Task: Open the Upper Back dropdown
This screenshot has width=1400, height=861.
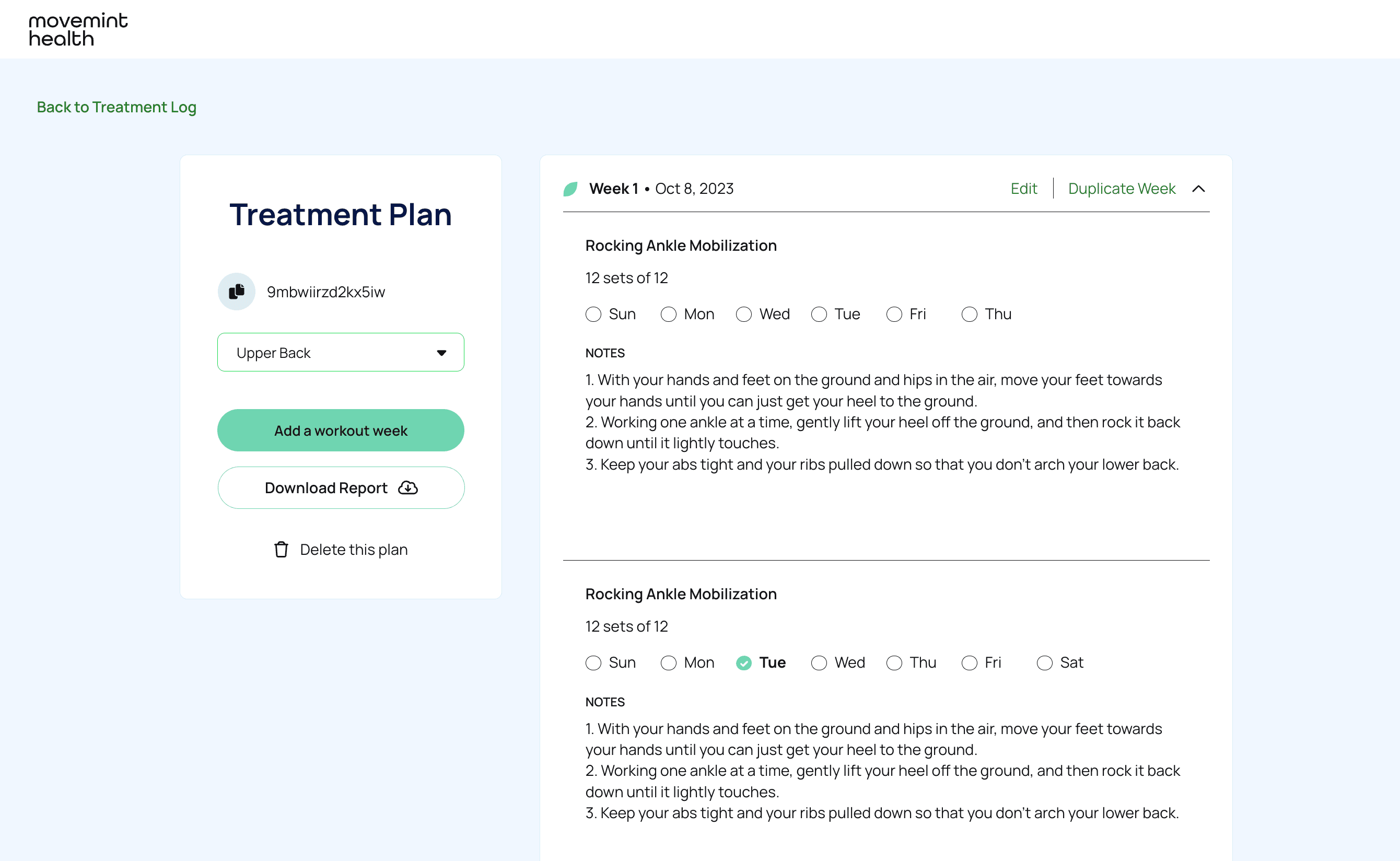Action: 341,353
